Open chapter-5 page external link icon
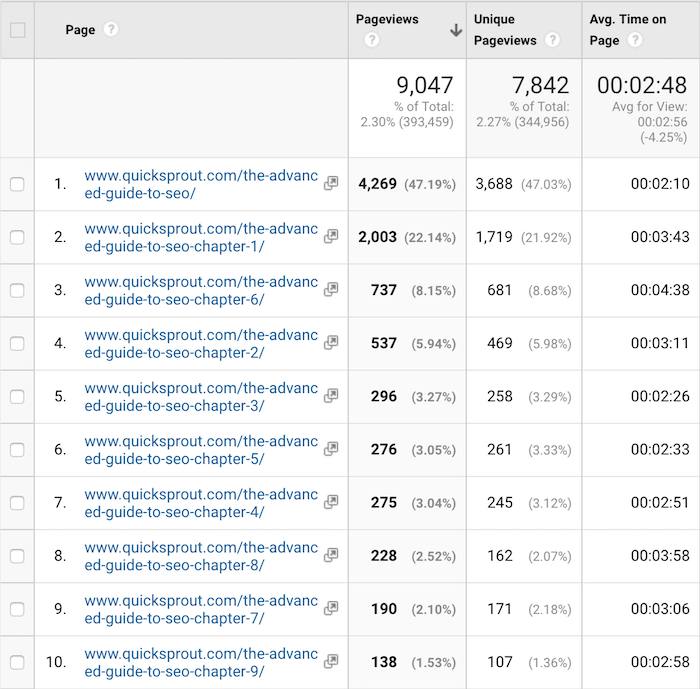This screenshot has width=700, height=689. click(331, 449)
